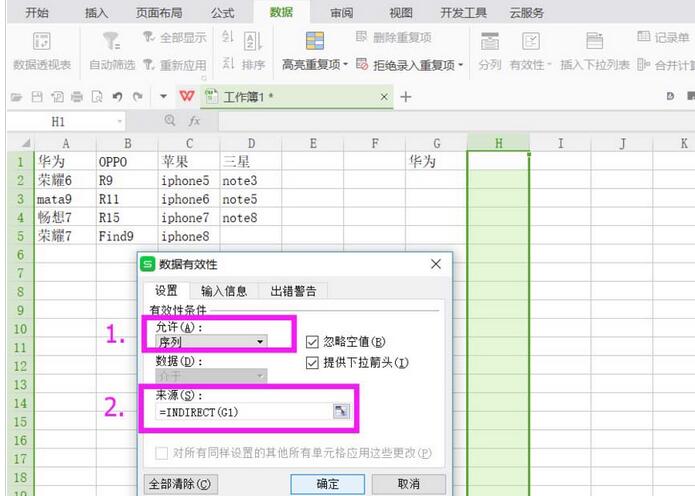
Task: Sort ascending with the top sort icon
Action: pyautogui.click(x=228, y=37)
